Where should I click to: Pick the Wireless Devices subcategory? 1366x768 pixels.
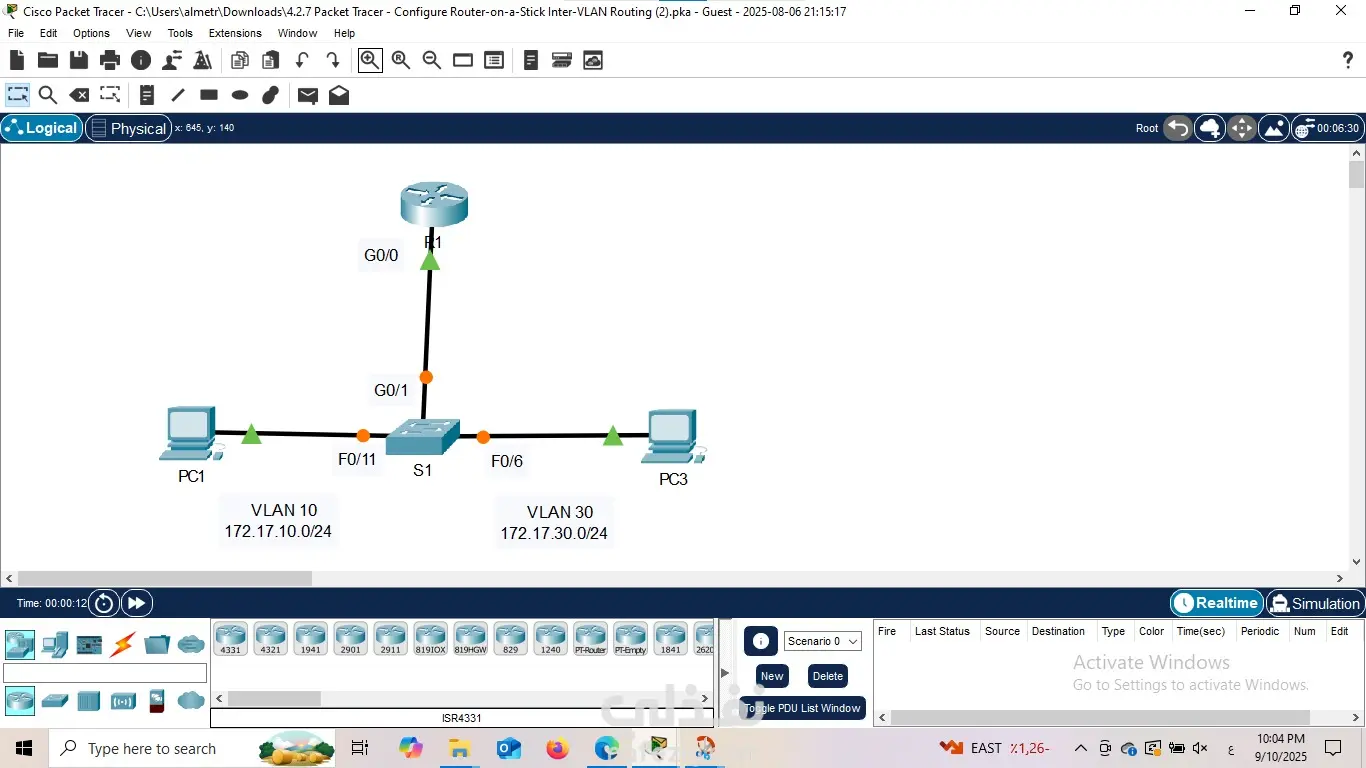(x=123, y=700)
